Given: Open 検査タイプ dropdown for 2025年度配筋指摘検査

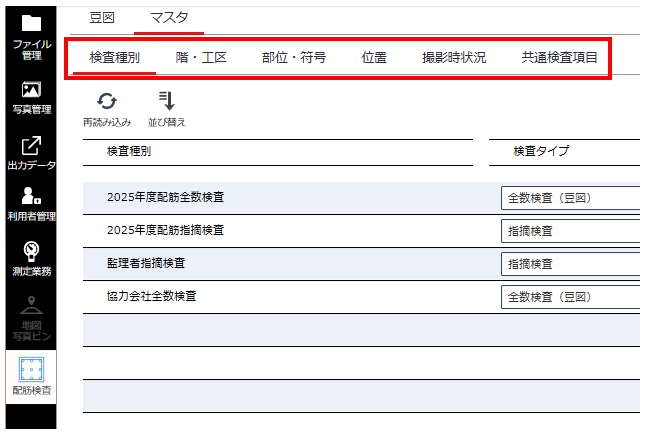Looking at the screenshot, I should coord(571,231).
